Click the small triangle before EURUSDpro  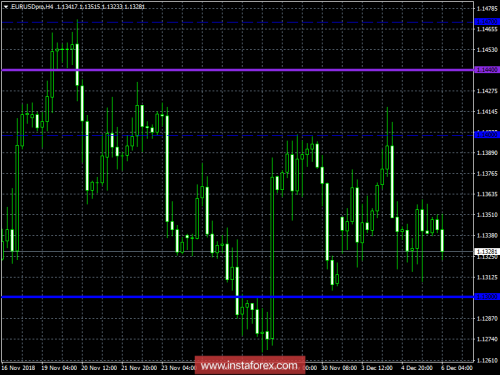click(x=6, y=7)
